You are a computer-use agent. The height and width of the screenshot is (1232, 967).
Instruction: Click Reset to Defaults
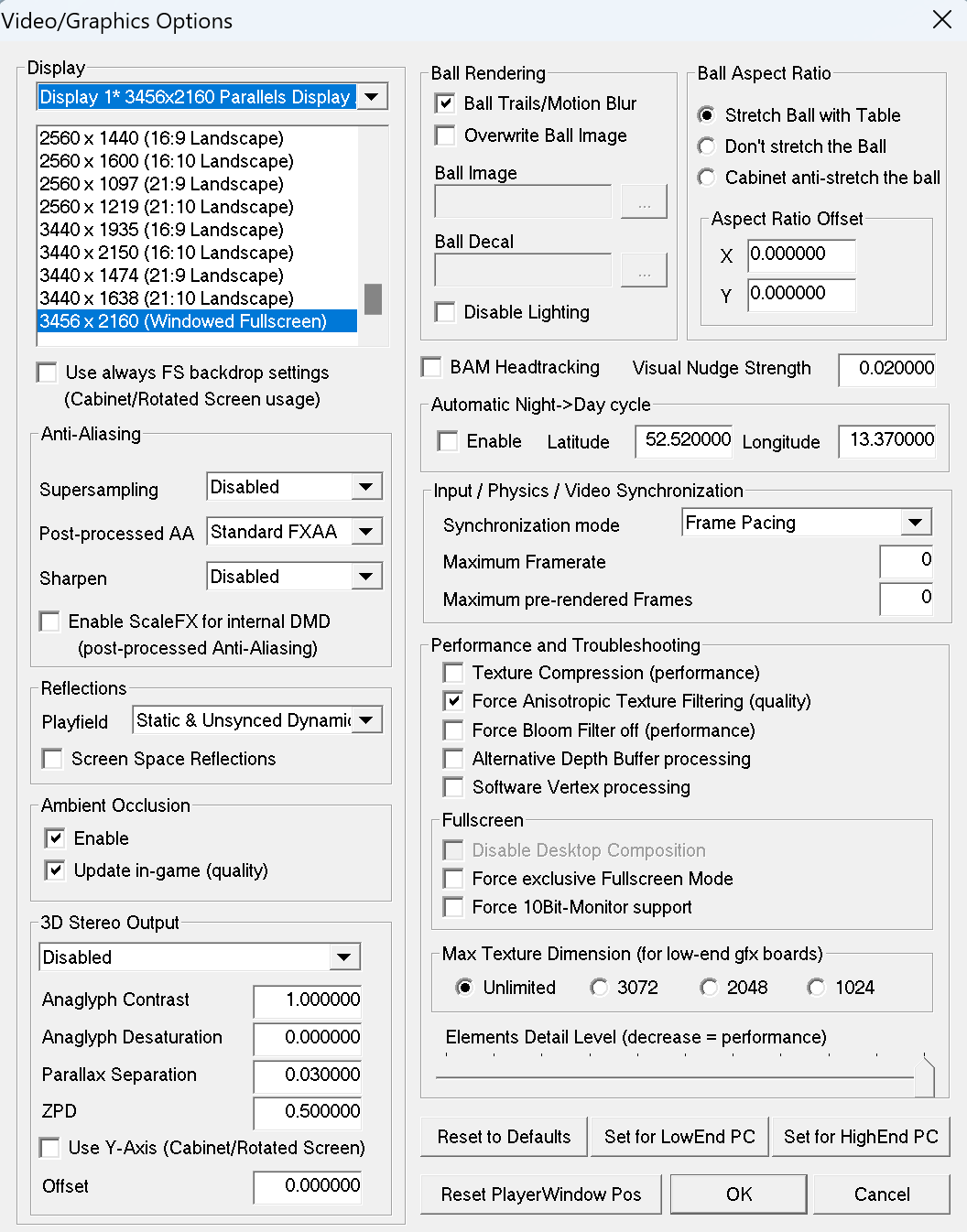click(x=503, y=1136)
